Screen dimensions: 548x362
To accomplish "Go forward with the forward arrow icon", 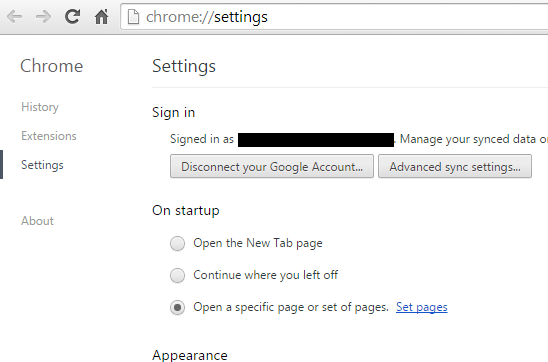I will [43, 16].
